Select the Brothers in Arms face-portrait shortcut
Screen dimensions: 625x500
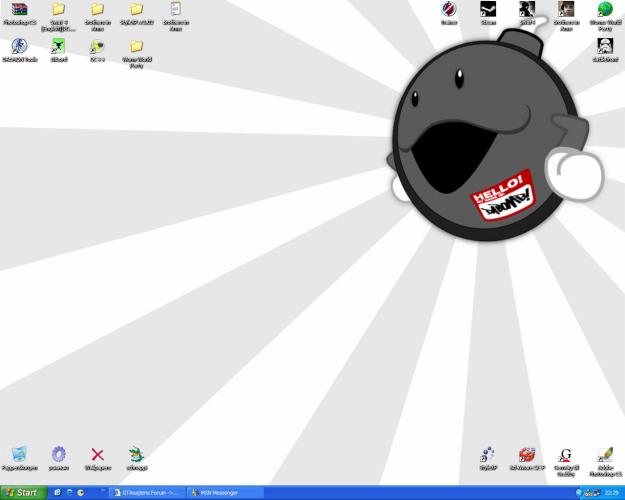coord(566,10)
